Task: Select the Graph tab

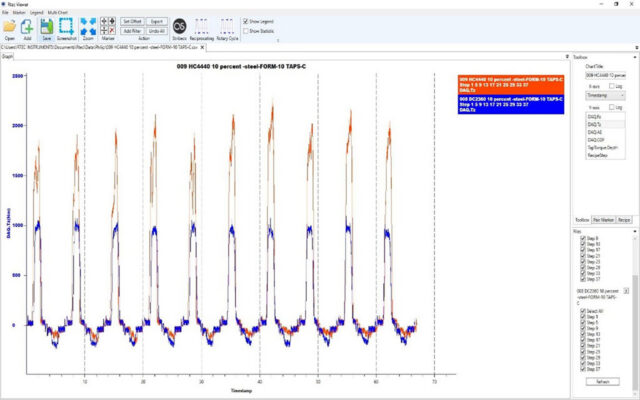Action: [x=7, y=56]
